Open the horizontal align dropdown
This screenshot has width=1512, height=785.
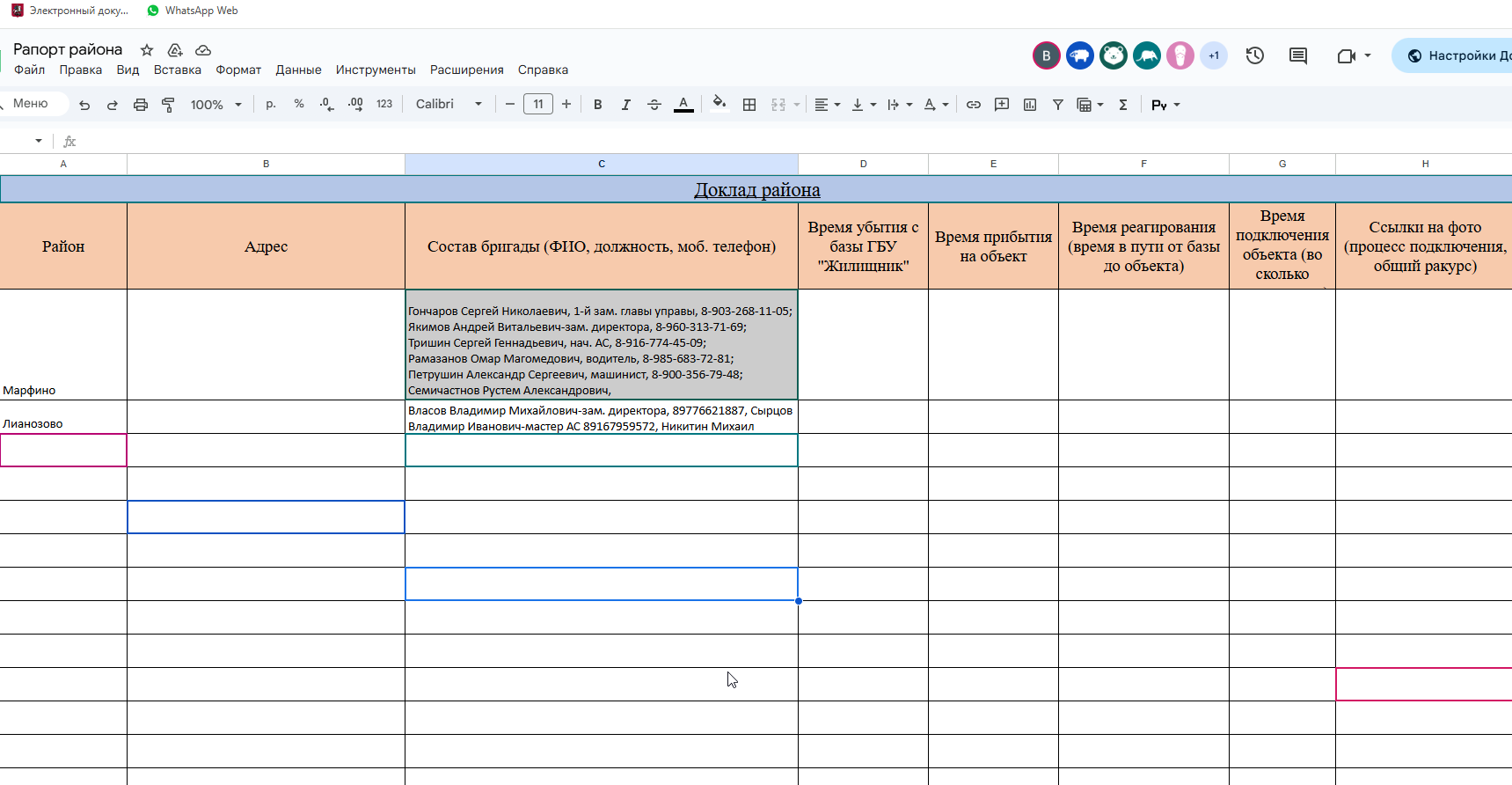tap(827, 105)
